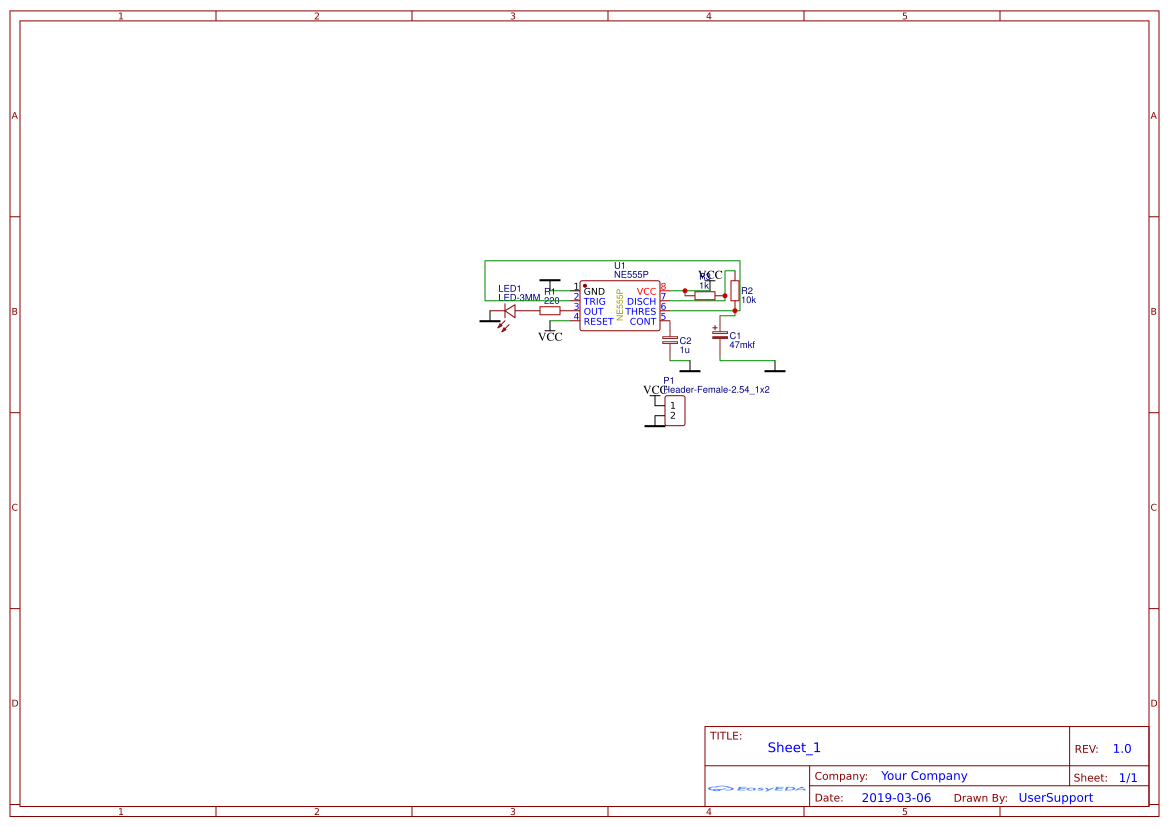Click the vertical NE555P text inside the chip
The image size is (1169, 827).
coord(620,305)
